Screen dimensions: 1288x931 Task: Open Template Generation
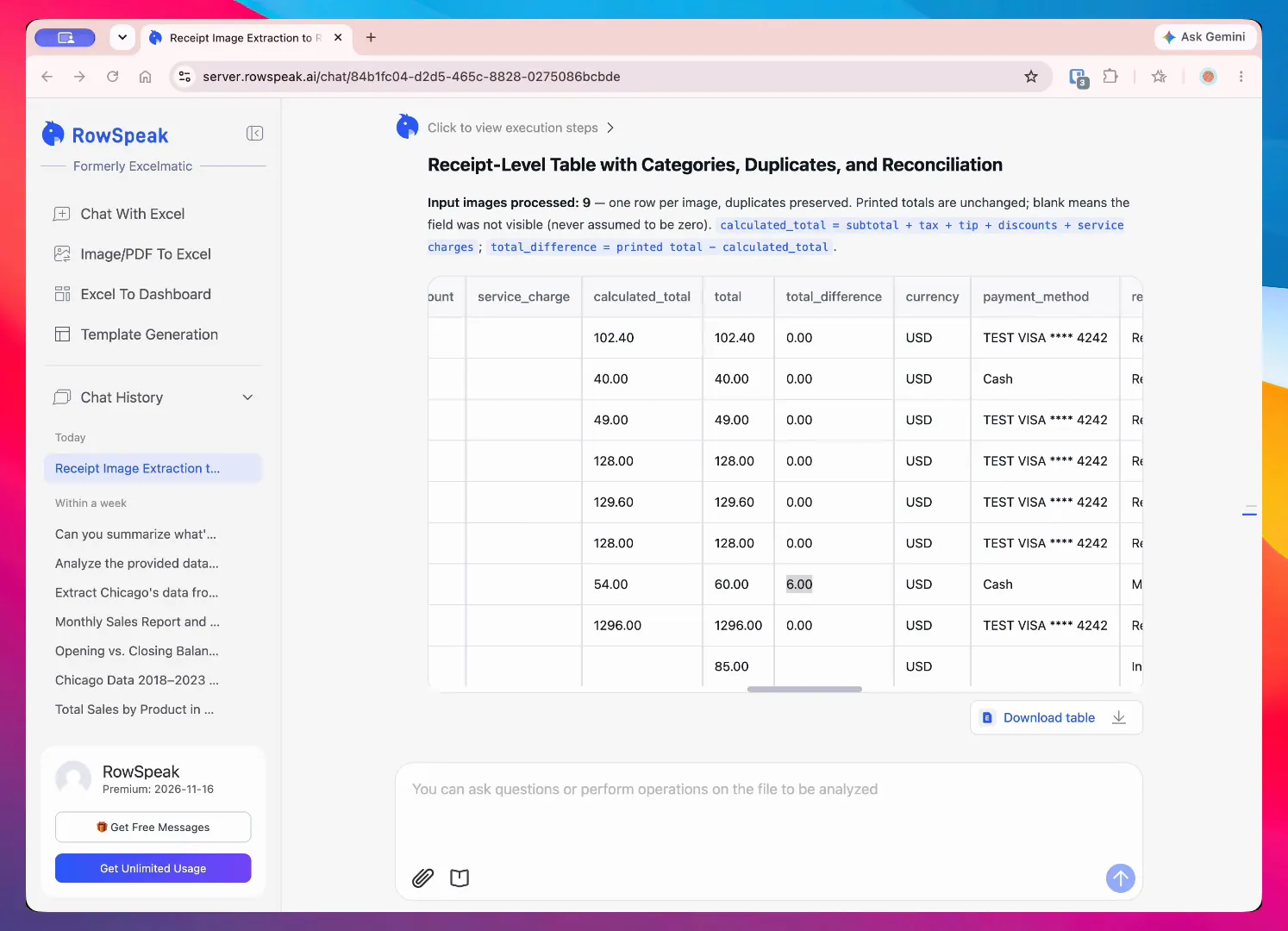tap(135, 334)
